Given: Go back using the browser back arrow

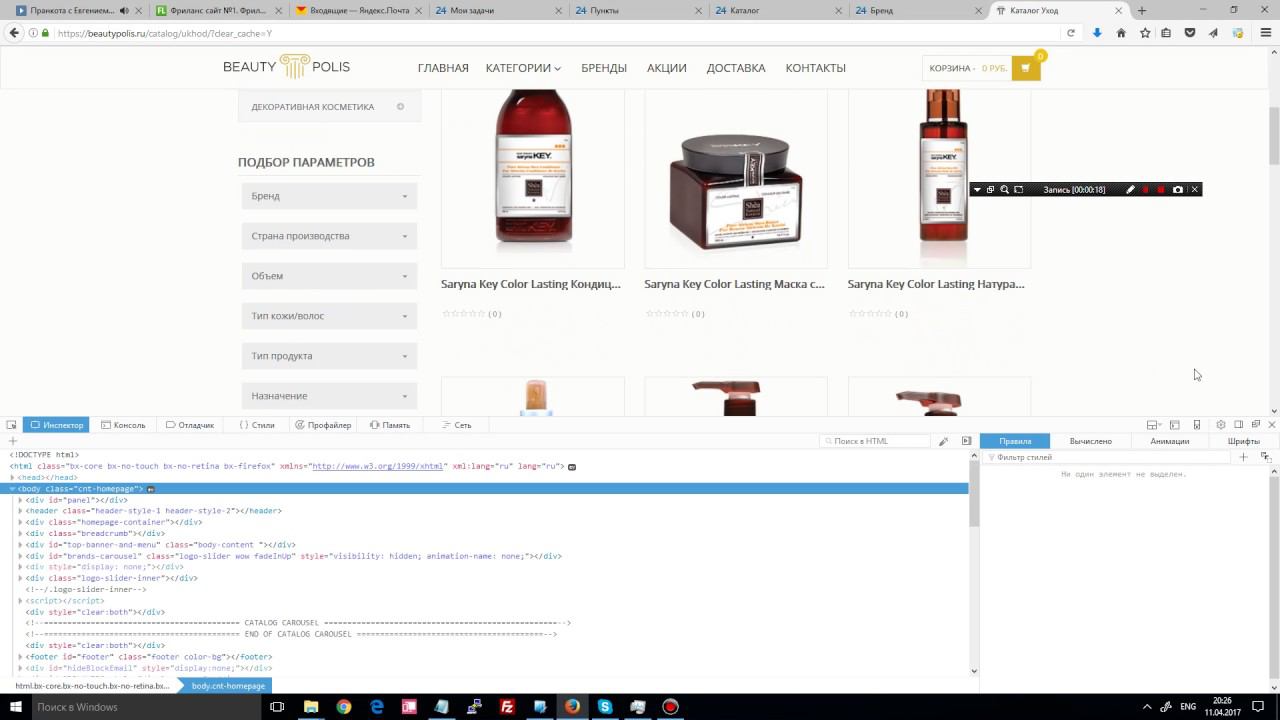Looking at the screenshot, I should pyautogui.click(x=14, y=33).
